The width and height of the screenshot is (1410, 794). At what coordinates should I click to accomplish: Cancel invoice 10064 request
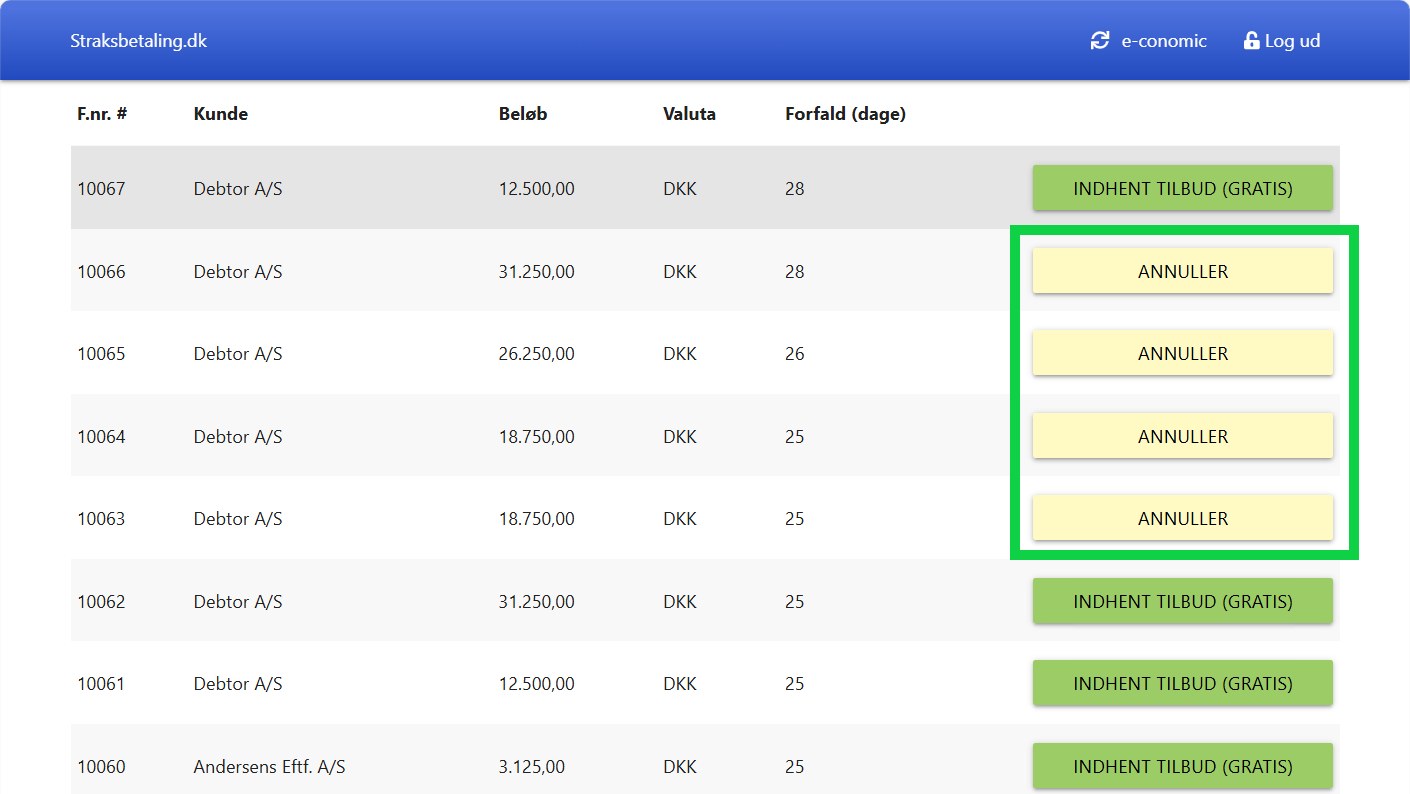pos(1182,436)
